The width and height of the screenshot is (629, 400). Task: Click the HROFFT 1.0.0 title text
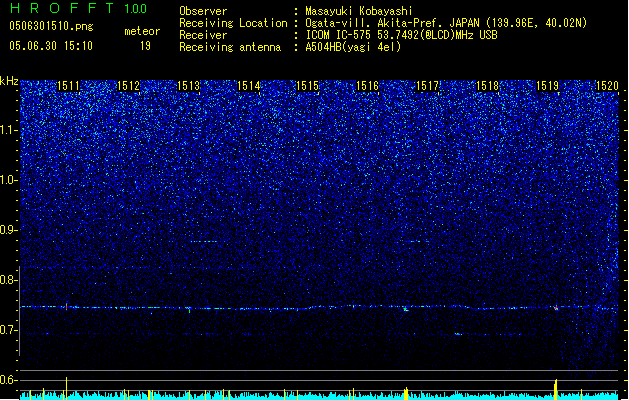click(78, 8)
